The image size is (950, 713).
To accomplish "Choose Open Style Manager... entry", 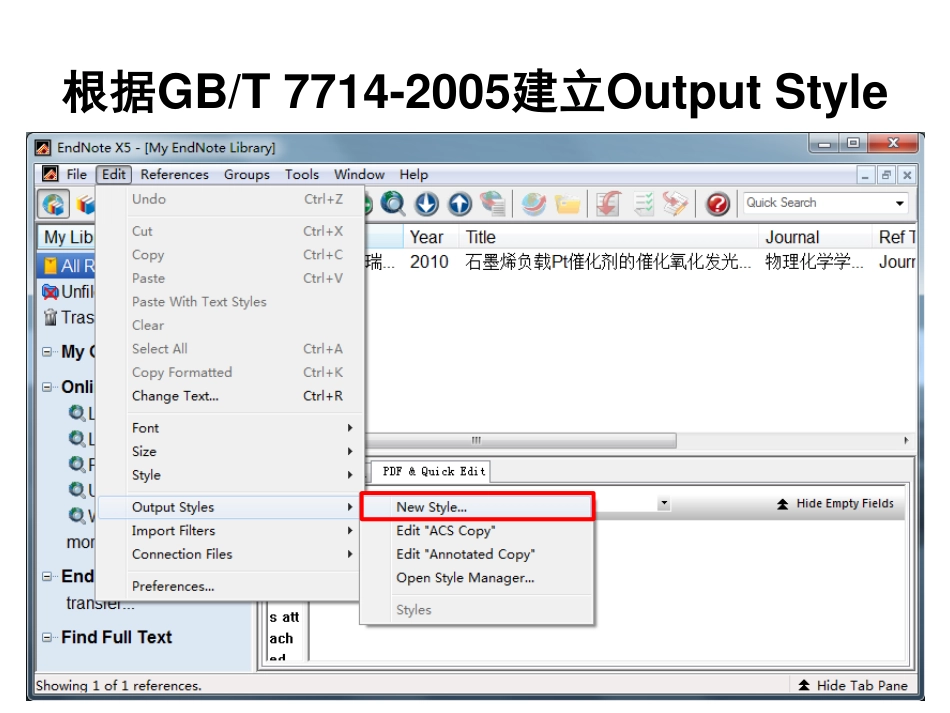I will point(465,578).
